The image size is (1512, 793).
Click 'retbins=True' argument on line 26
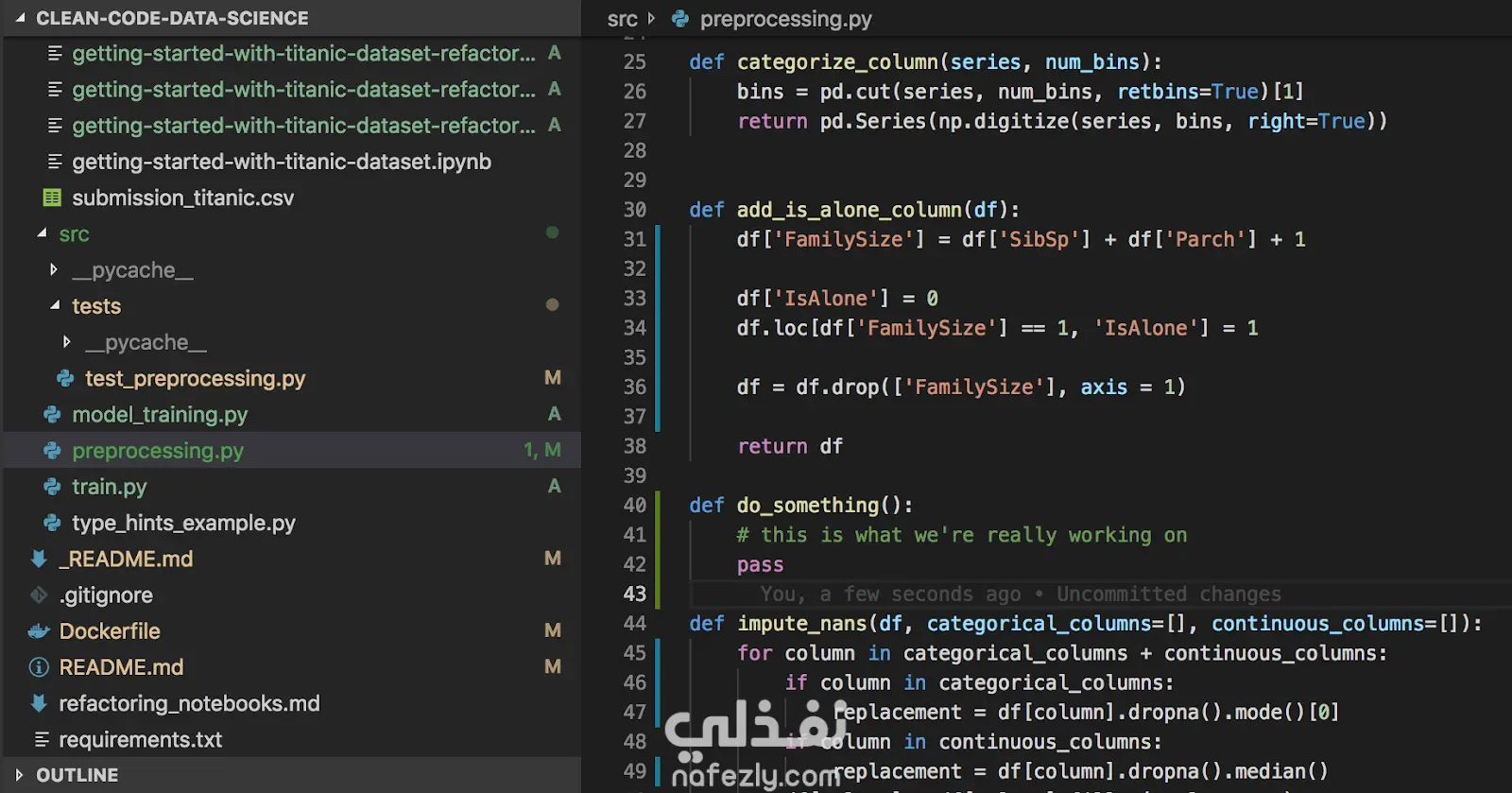pos(1188,92)
